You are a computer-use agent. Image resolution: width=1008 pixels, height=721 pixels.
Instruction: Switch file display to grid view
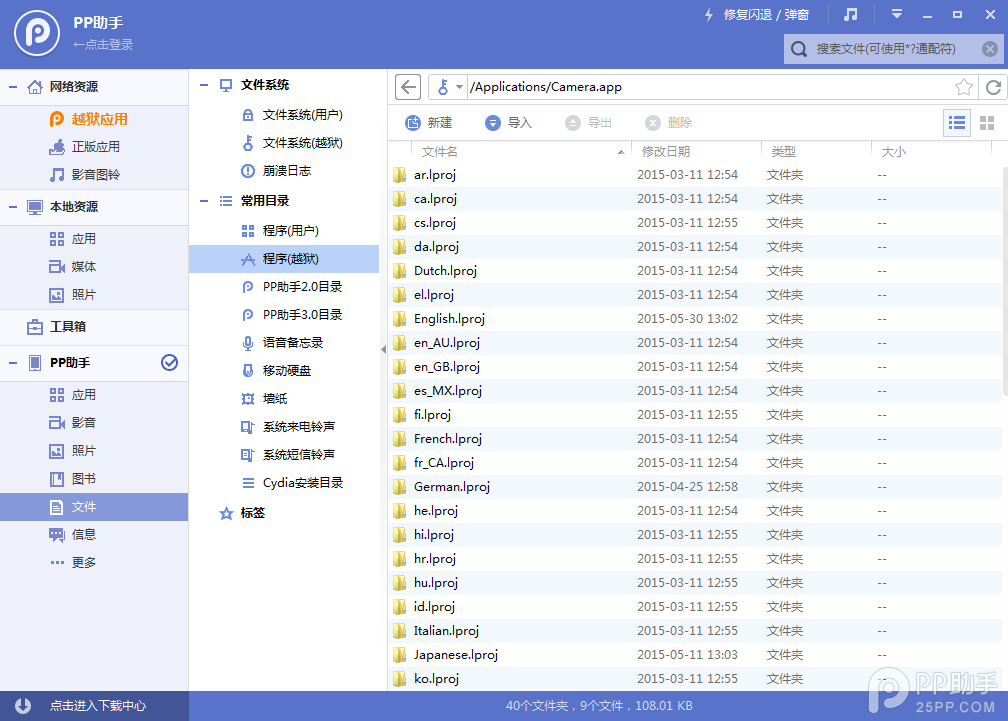click(989, 123)
